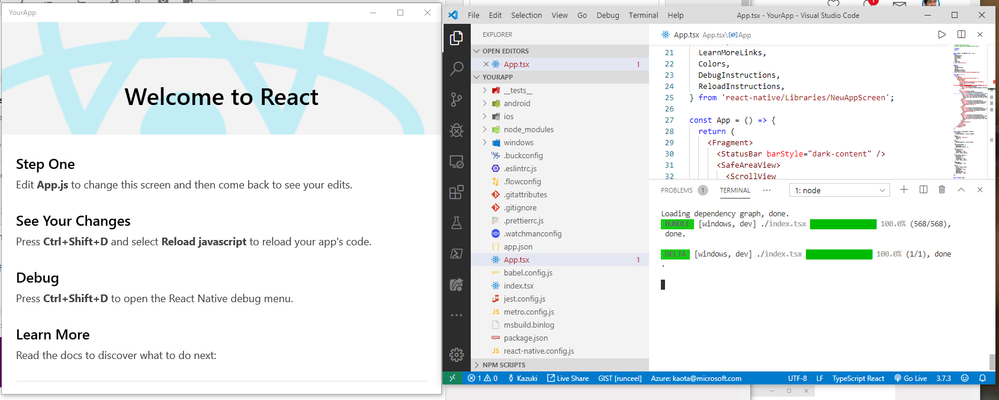Open package.json in the explorer
Viewport: 999px width, 400px height.
click(x=526, y=338)
